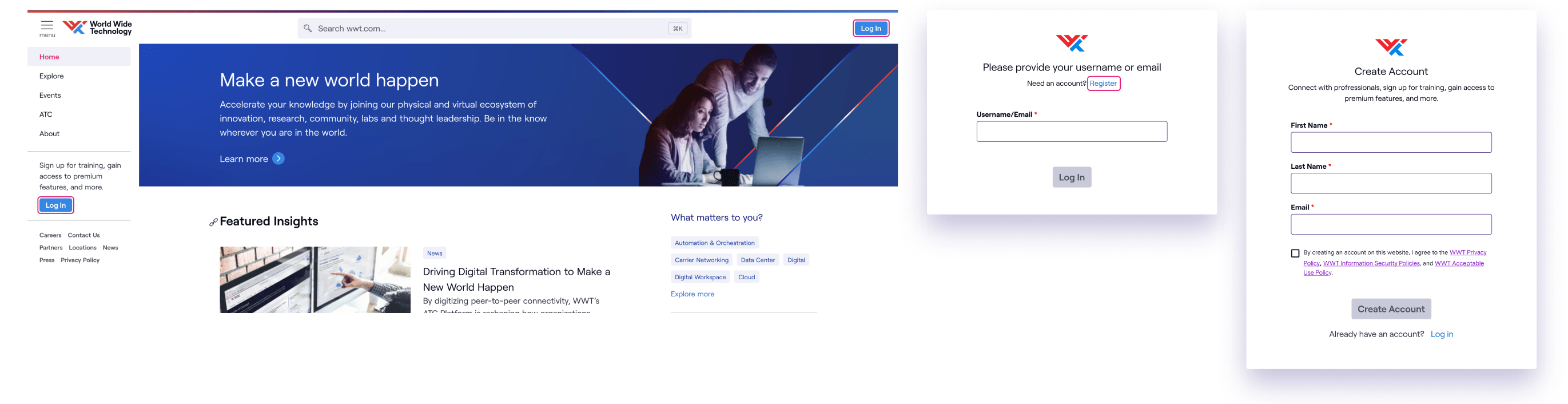Click the Username/Email input field

1071,132
